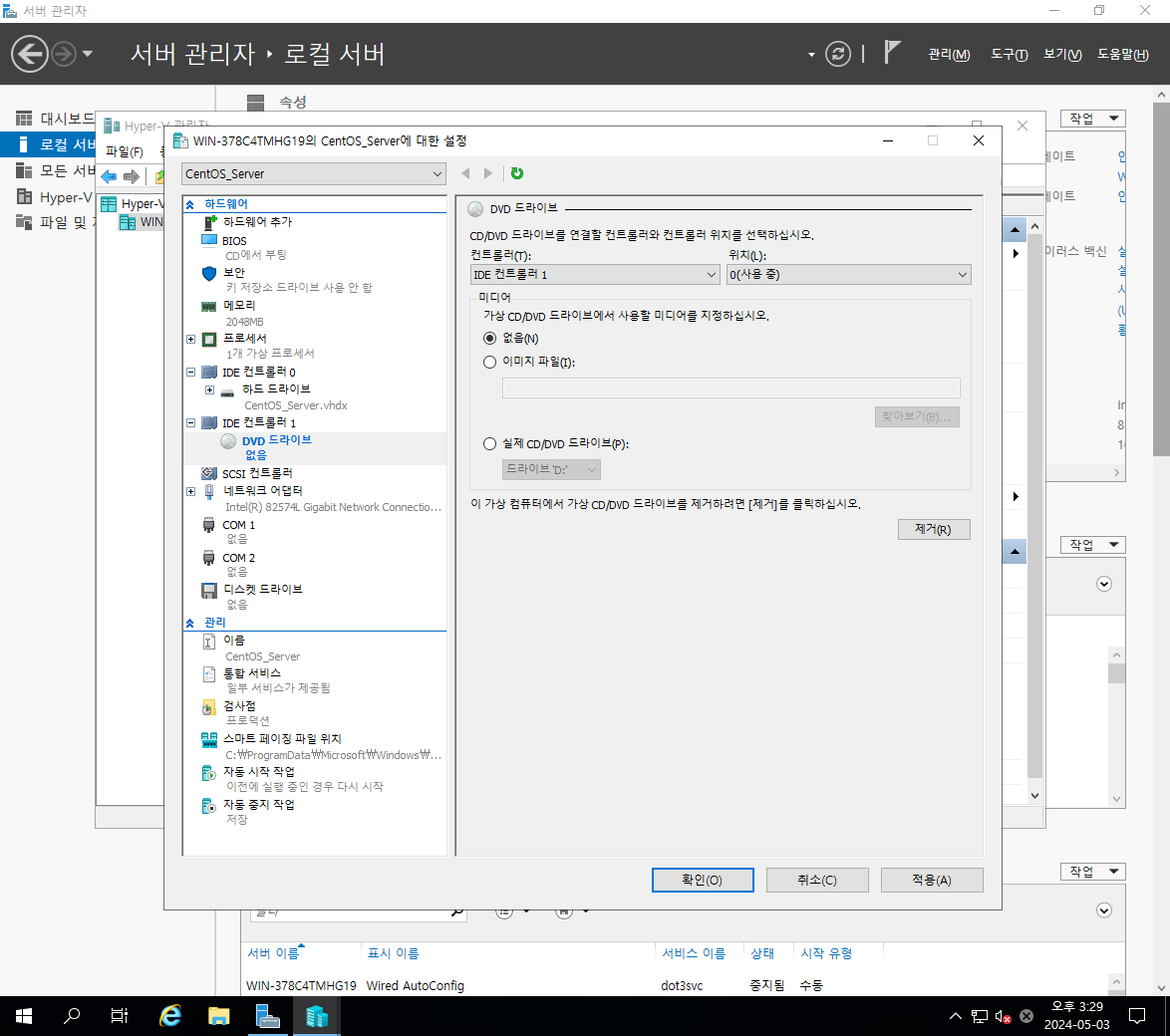Collapse the IDE 컨트롤러 1 node
1170x1036 pixels.
(x=191, y=423)
